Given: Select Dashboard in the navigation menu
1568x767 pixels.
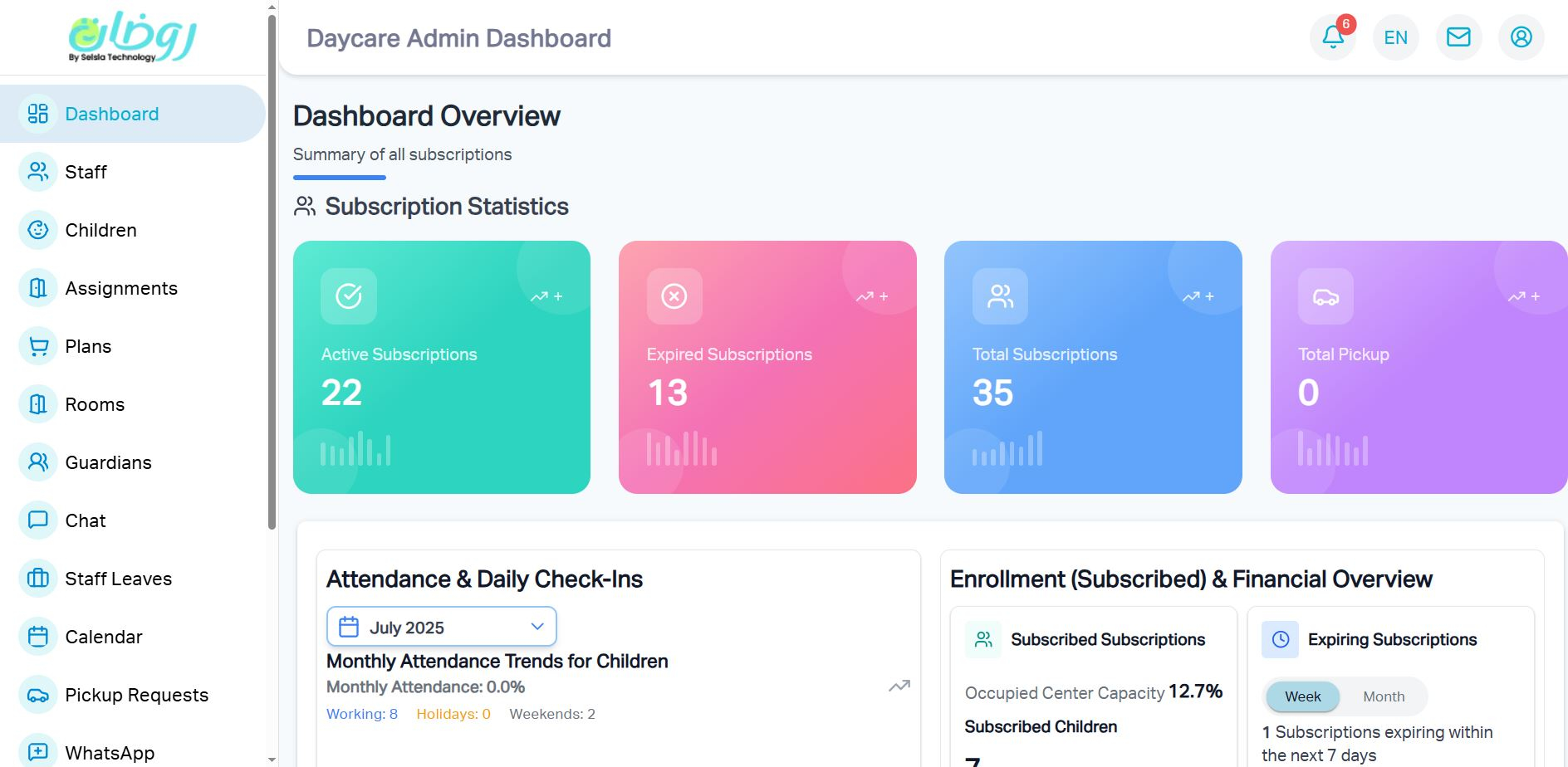Looking at the screenshot, I should (x=111, y=114).
